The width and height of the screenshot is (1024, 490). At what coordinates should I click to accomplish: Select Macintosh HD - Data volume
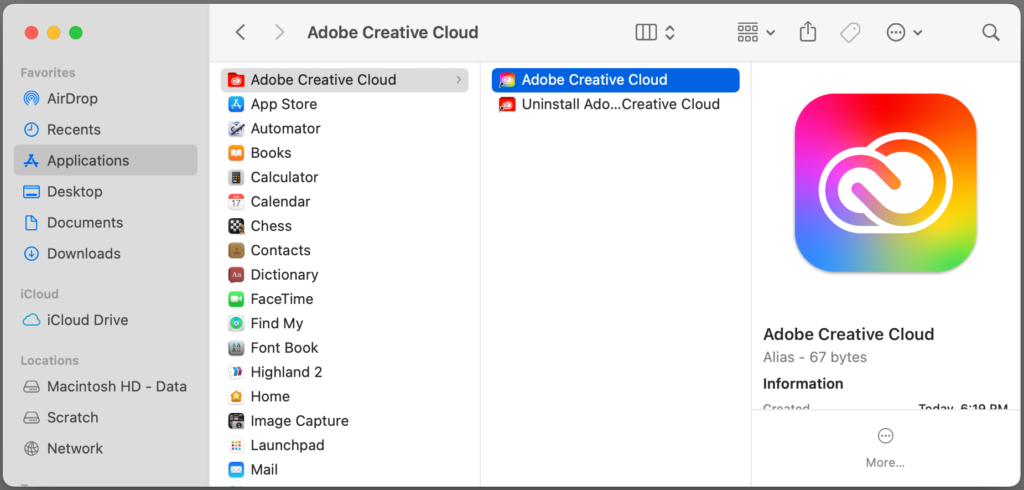coord(104,386)
